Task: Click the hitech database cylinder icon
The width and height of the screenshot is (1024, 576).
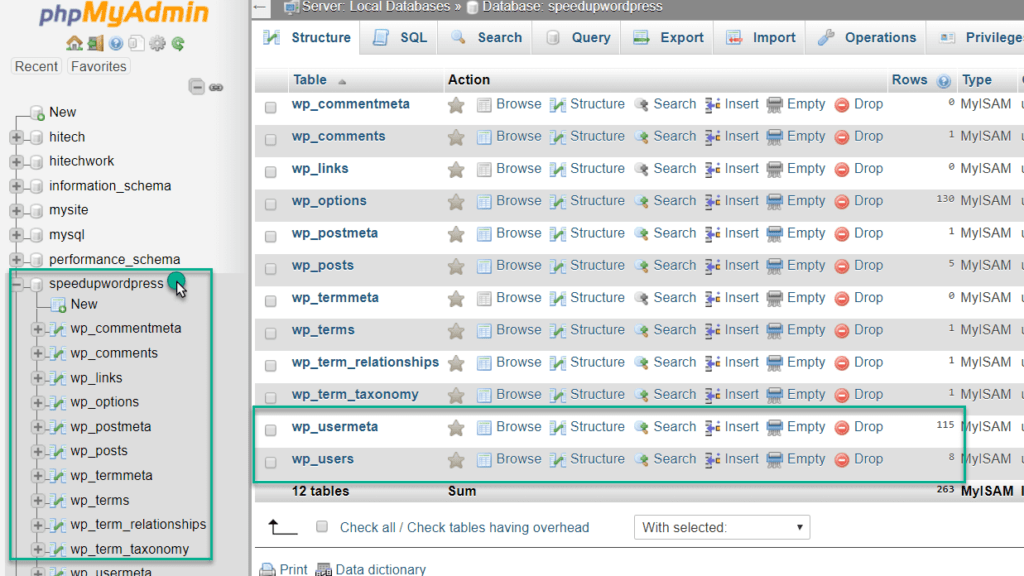Action: 37,137
